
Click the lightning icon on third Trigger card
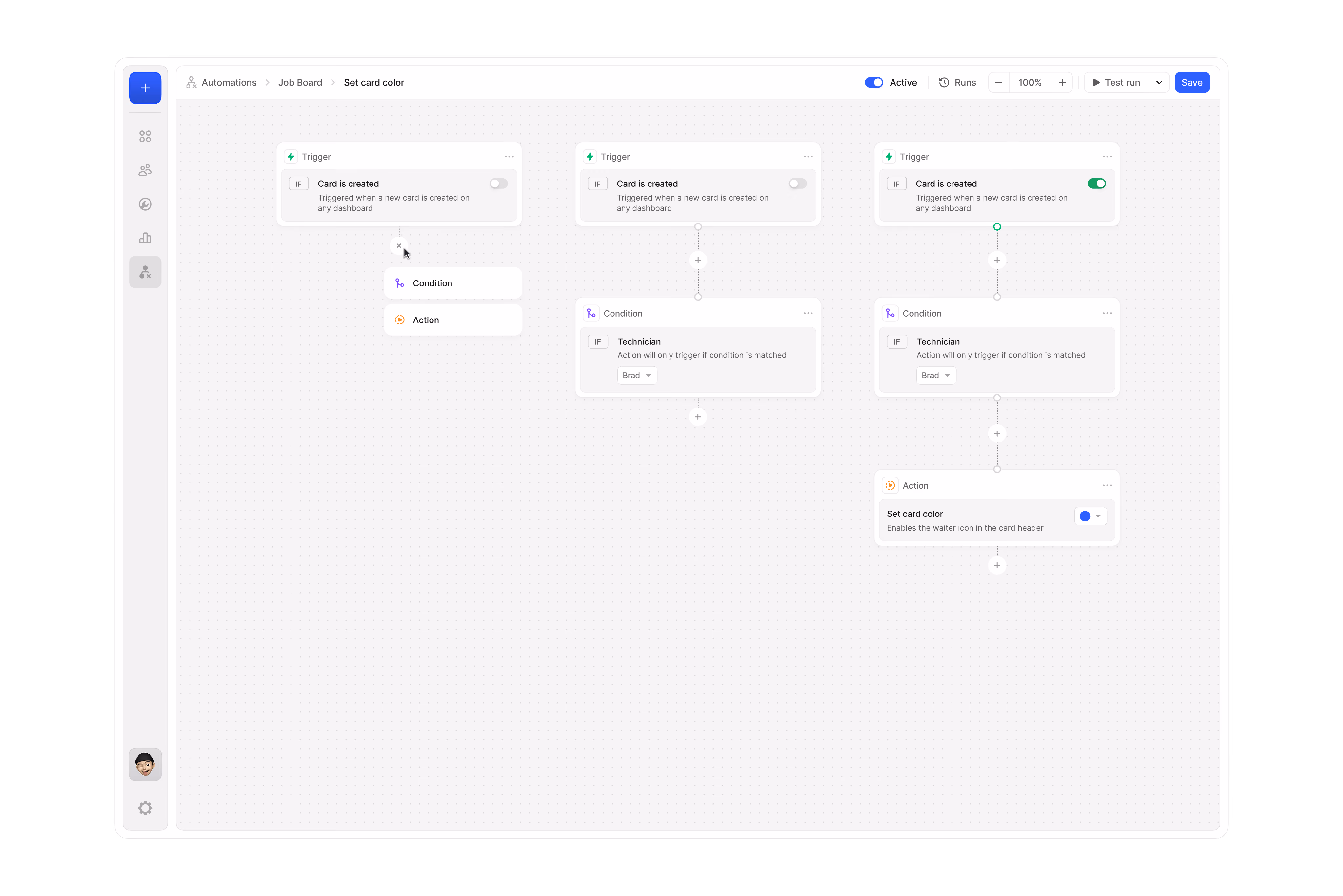[x=889, y=157]
